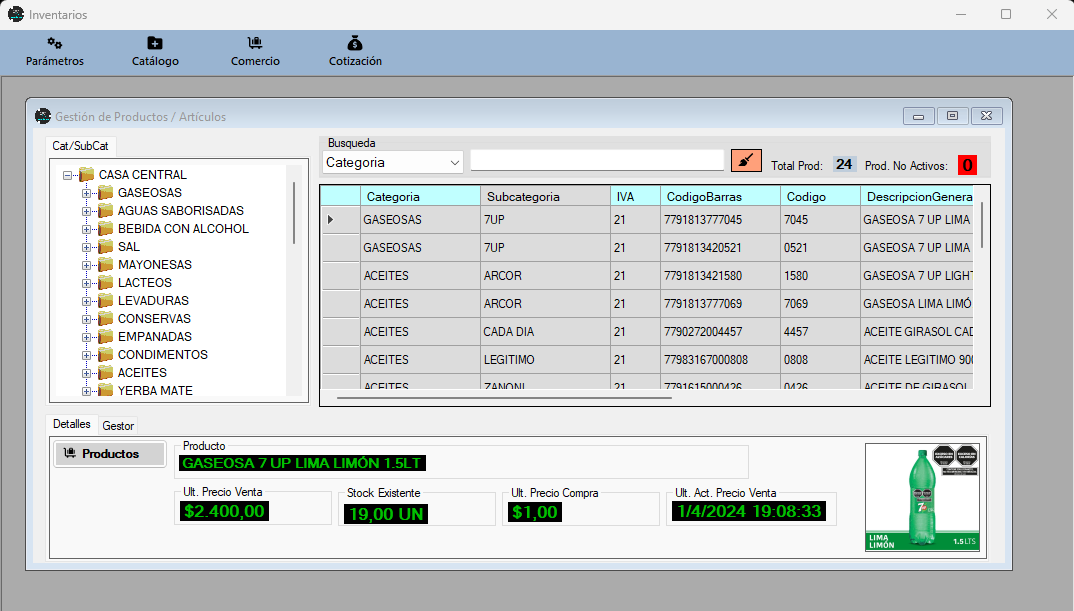The width and height of the screenshot is (1074, 611).
Task: Expand the AGUAS SABORISADAS tree node
Action: pos(86,211)
